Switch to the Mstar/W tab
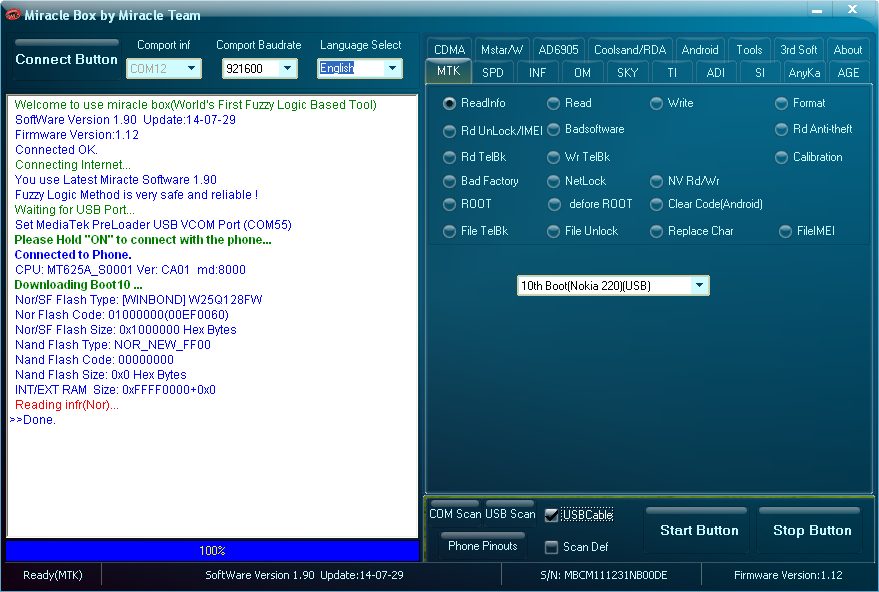879x592 pixels. point(502,50)
